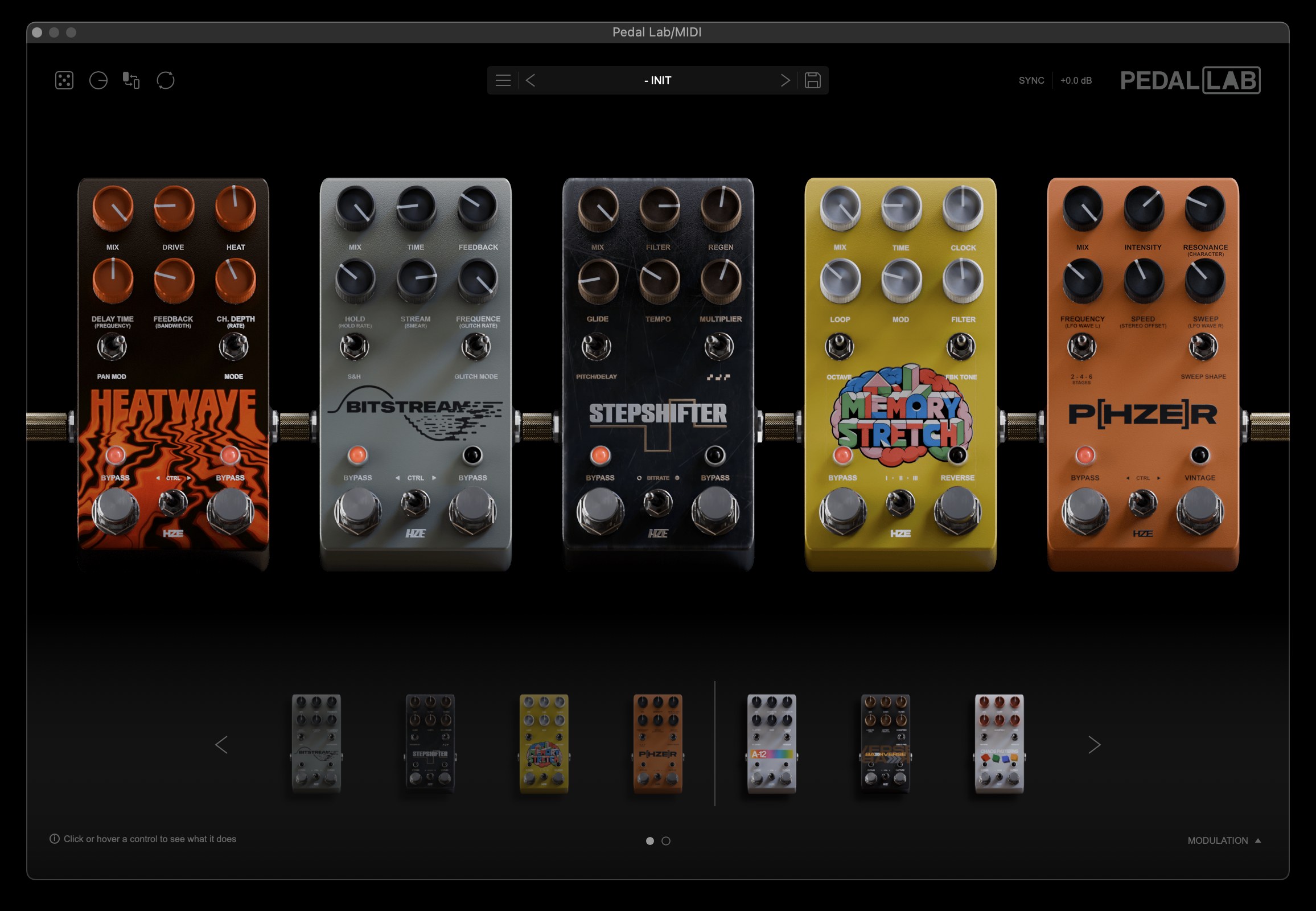Toggle Heatwave MODE switch
The height and width of the screenshot is (911, 1316).
click(x=234, y=346)
